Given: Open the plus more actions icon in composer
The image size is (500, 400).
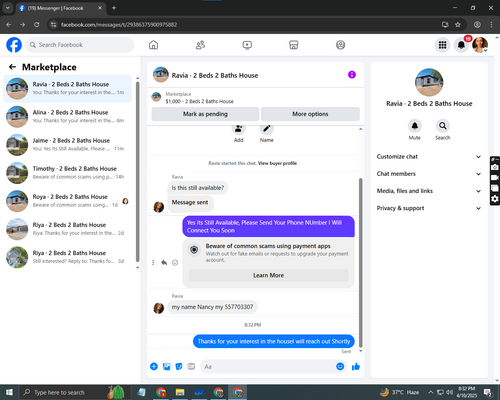Looking at the screenshot, I should (154, 367).
